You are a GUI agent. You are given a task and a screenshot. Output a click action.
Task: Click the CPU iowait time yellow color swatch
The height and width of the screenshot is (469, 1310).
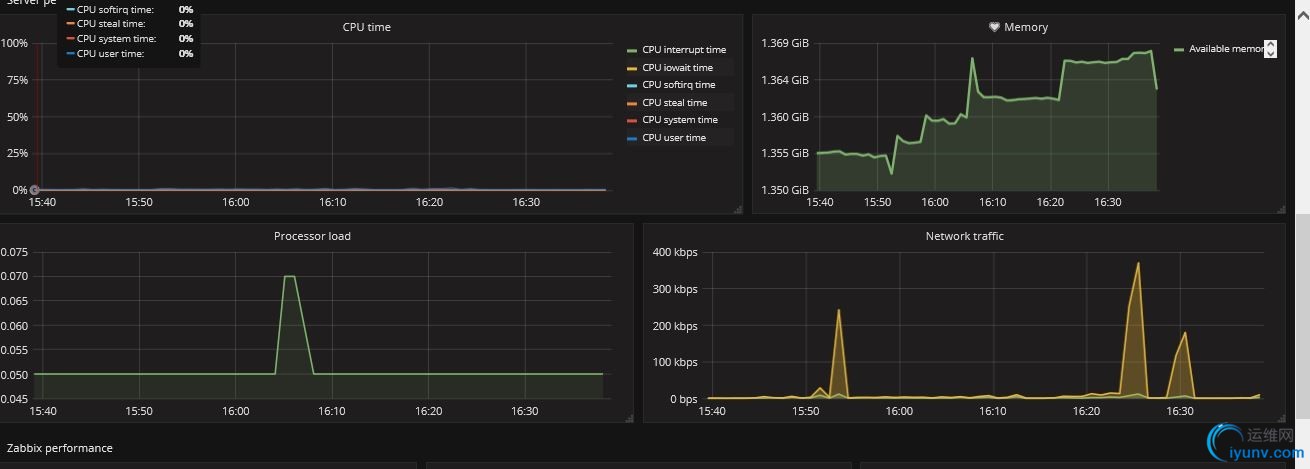(632, 68)
